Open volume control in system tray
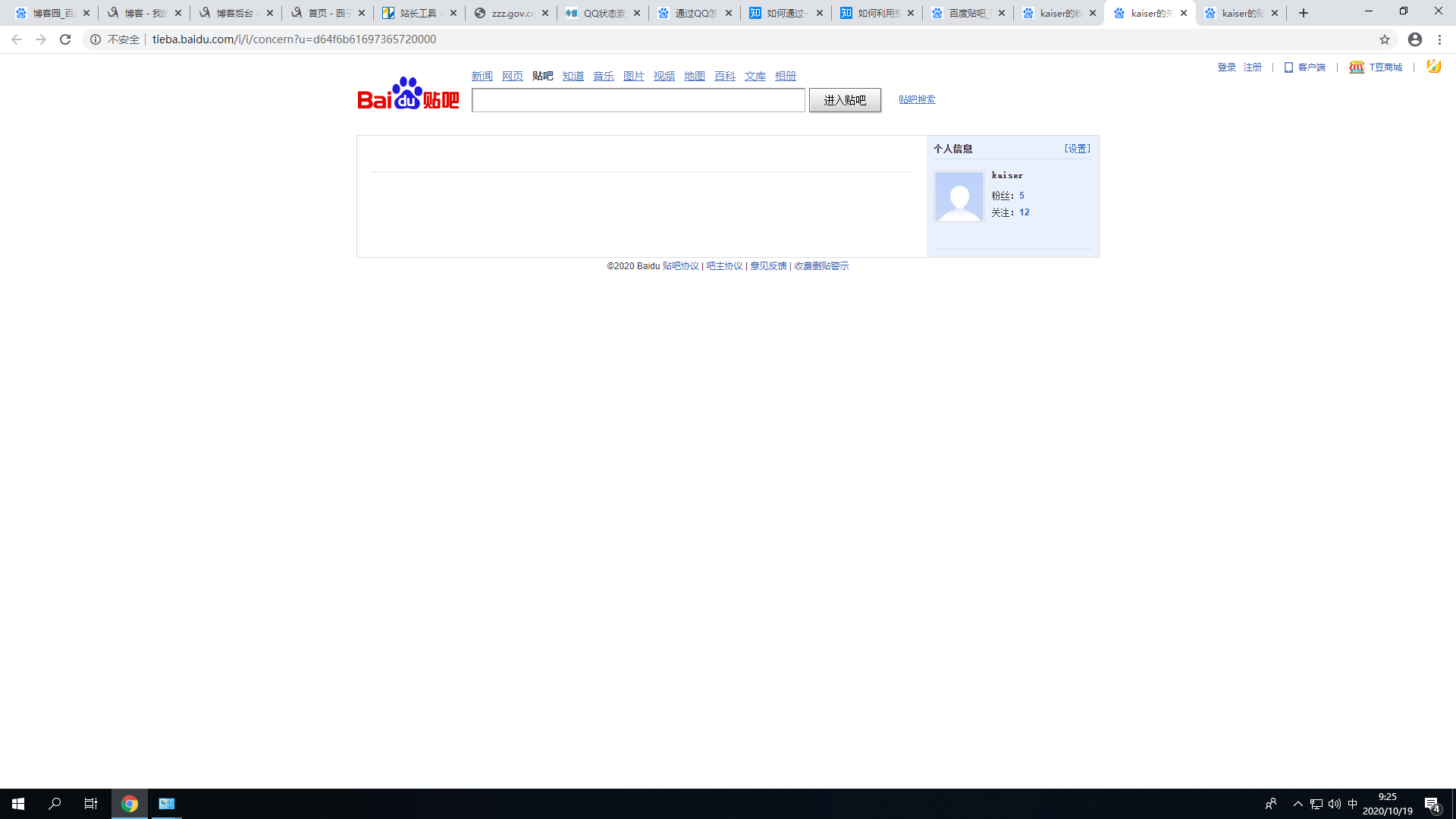Screen dimensions: 1456x819 [1335, 804]
